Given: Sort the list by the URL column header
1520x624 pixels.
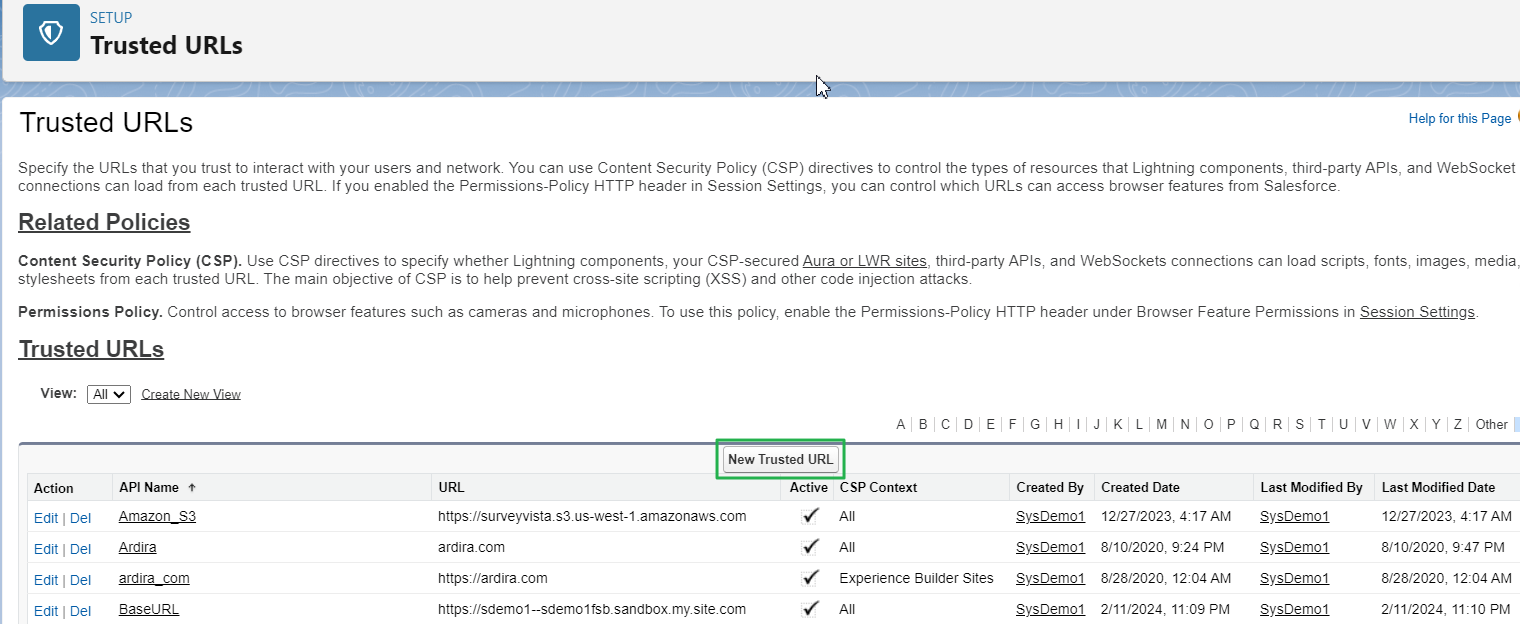Looking at the screenshot, I should click(451, 487).
